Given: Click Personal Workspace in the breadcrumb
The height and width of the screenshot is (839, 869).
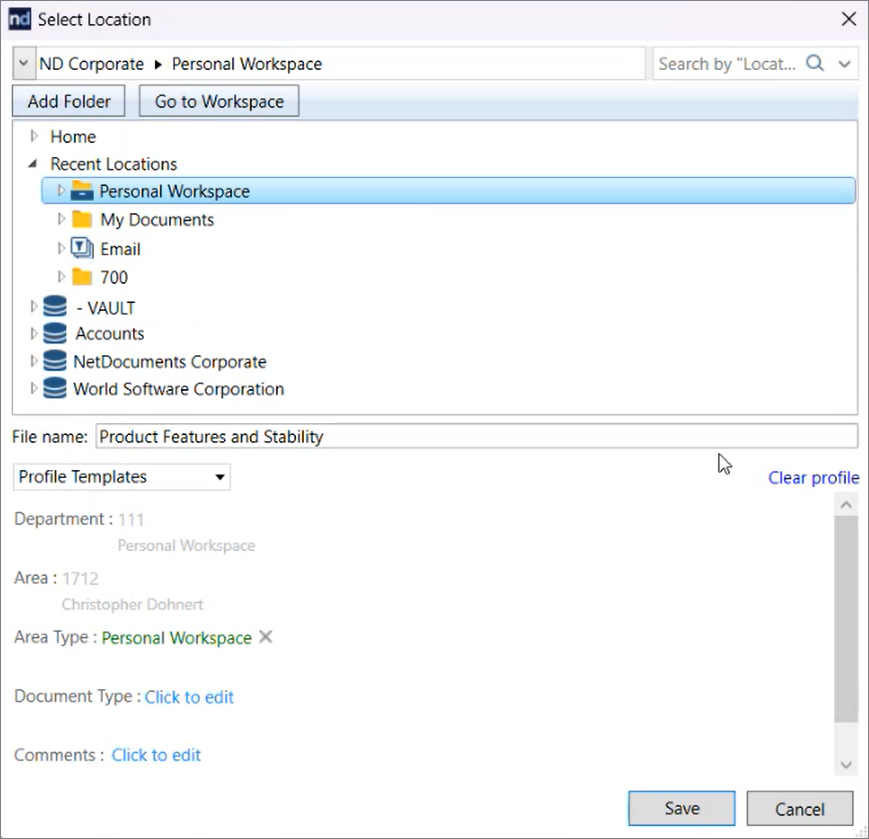Looking at the screenshot, I should [x=246, y=63].
